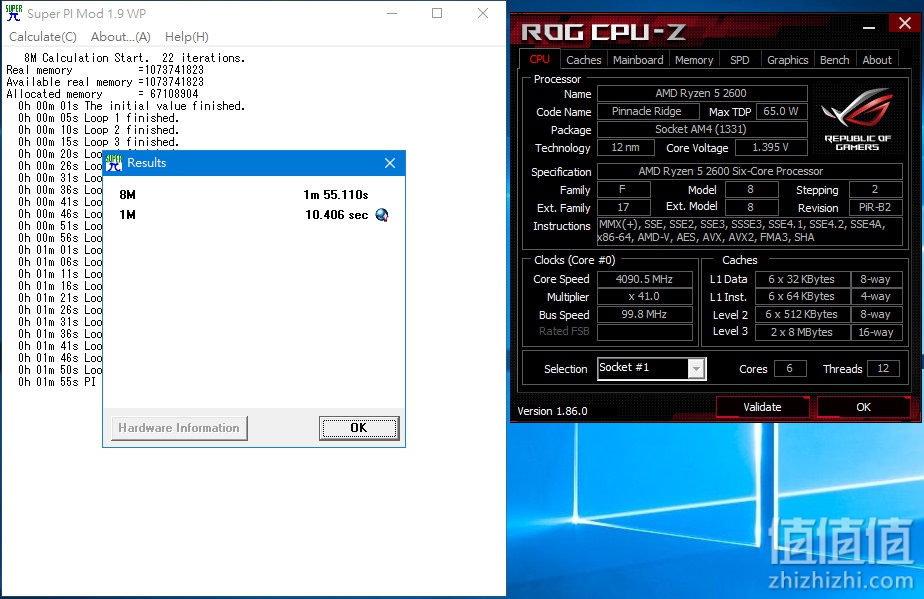The image size is (924, 599).
Task: Click the Level 3 value 2 x 8 MBytes
Action: click(x=801, y=332)
